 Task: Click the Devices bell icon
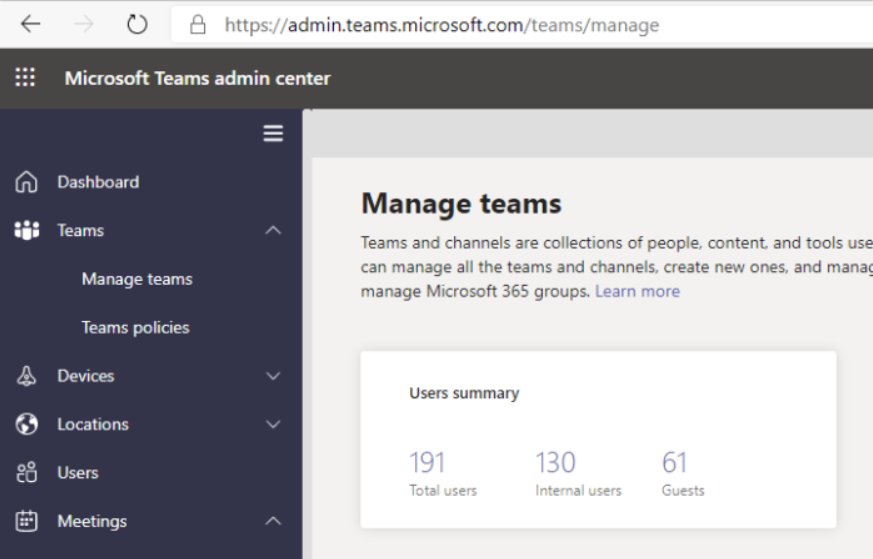pos(27,376)
